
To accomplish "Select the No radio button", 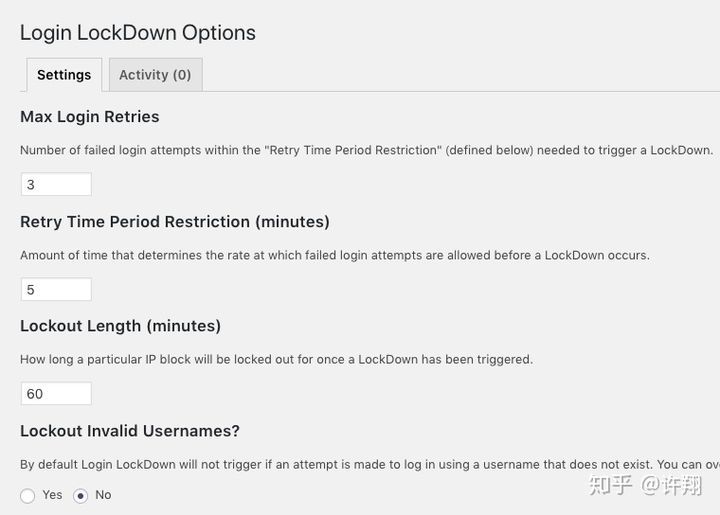I will click(x=81, y=496).
